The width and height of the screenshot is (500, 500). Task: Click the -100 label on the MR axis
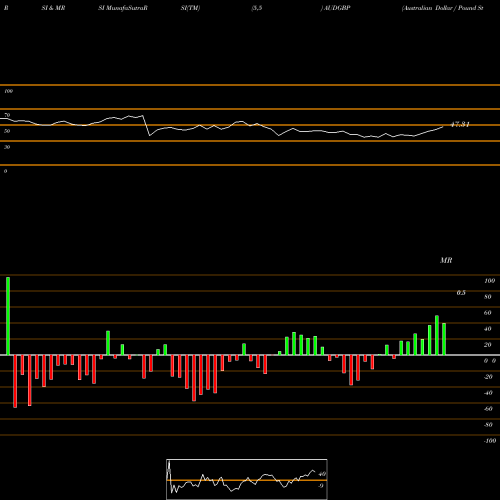(x=490, y=441)
